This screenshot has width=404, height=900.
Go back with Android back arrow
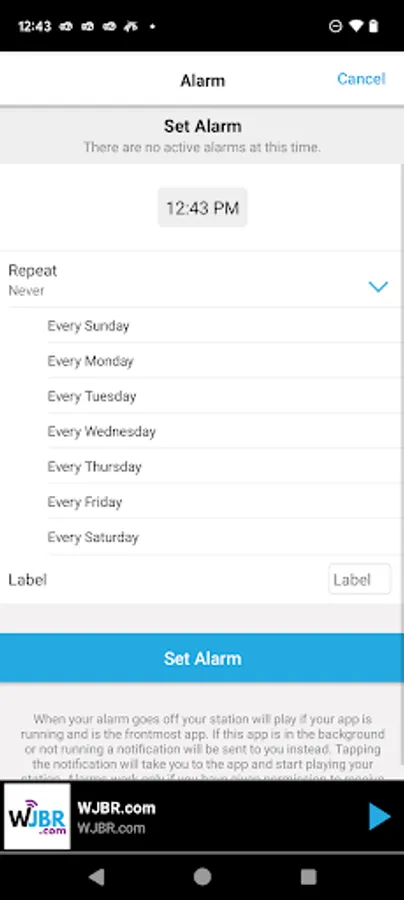(96, 876)
